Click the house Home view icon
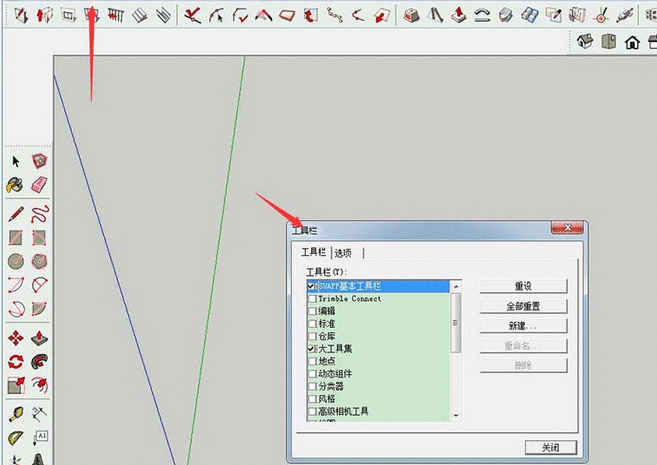This screenshot has width=657, height=465. click(x=632, y=42)
